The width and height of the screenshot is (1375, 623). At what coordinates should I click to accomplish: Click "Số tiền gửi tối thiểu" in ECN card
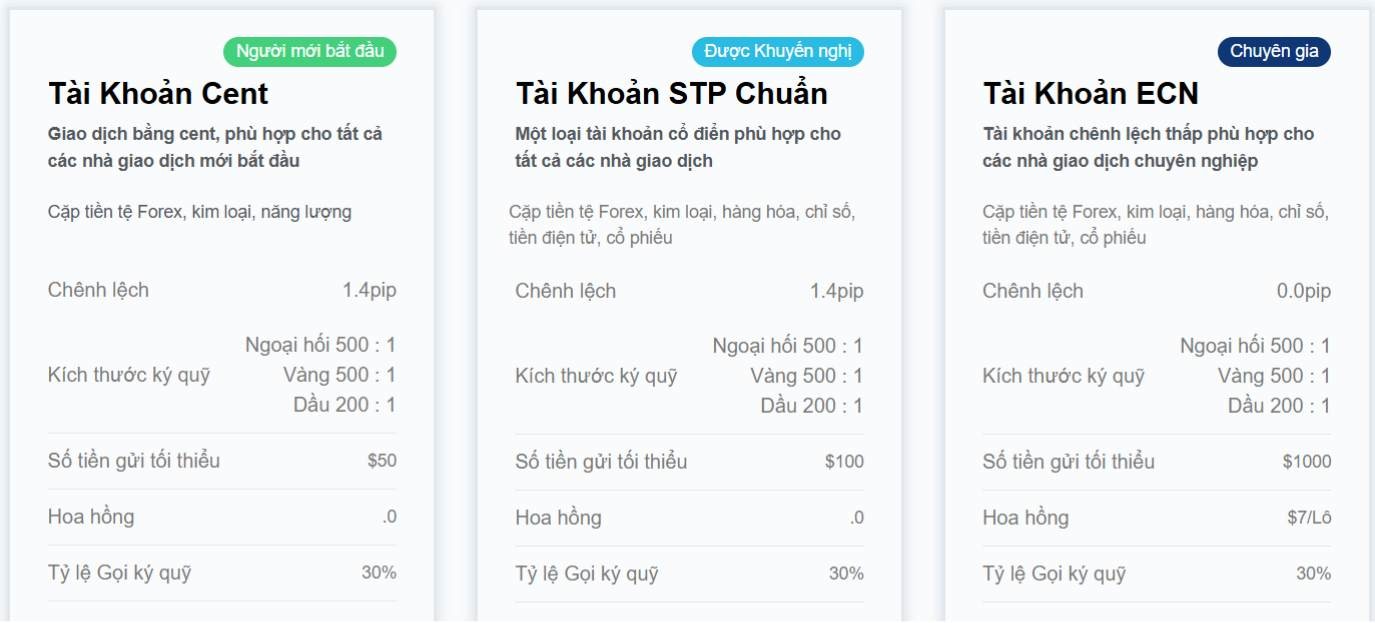[x=1068, y=462]
